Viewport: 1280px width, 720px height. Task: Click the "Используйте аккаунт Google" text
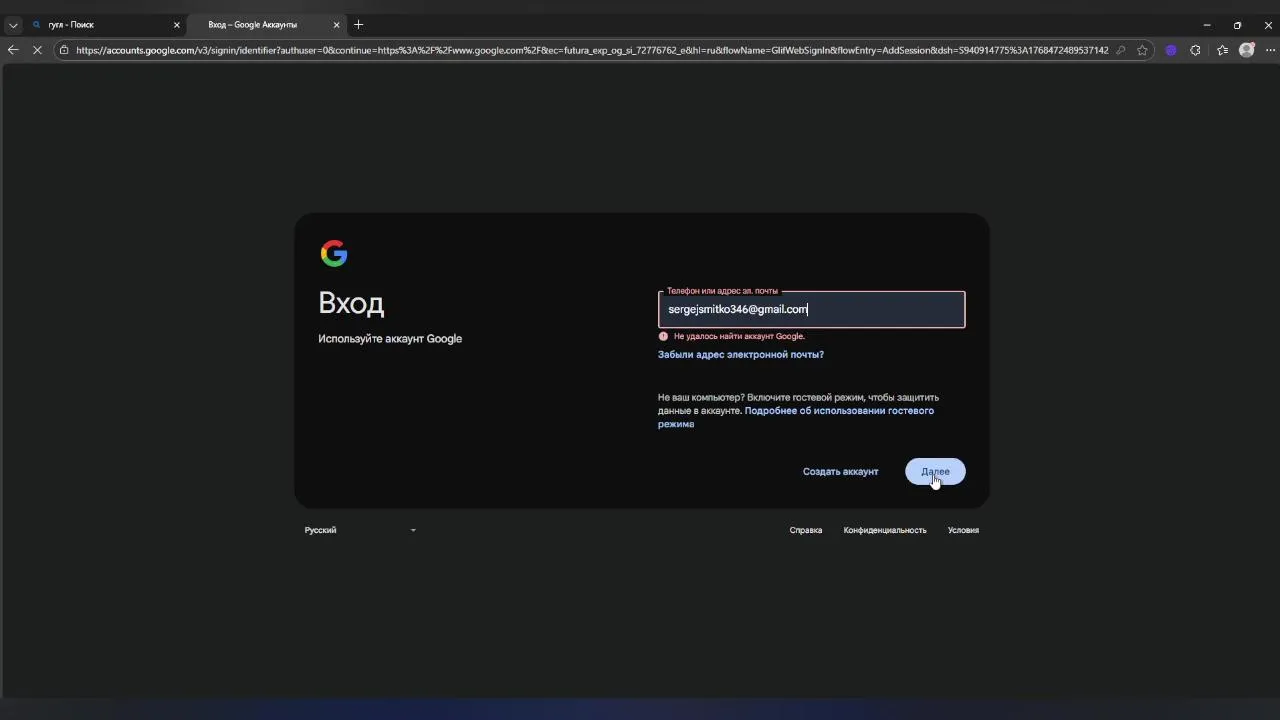tap(390, 339)
